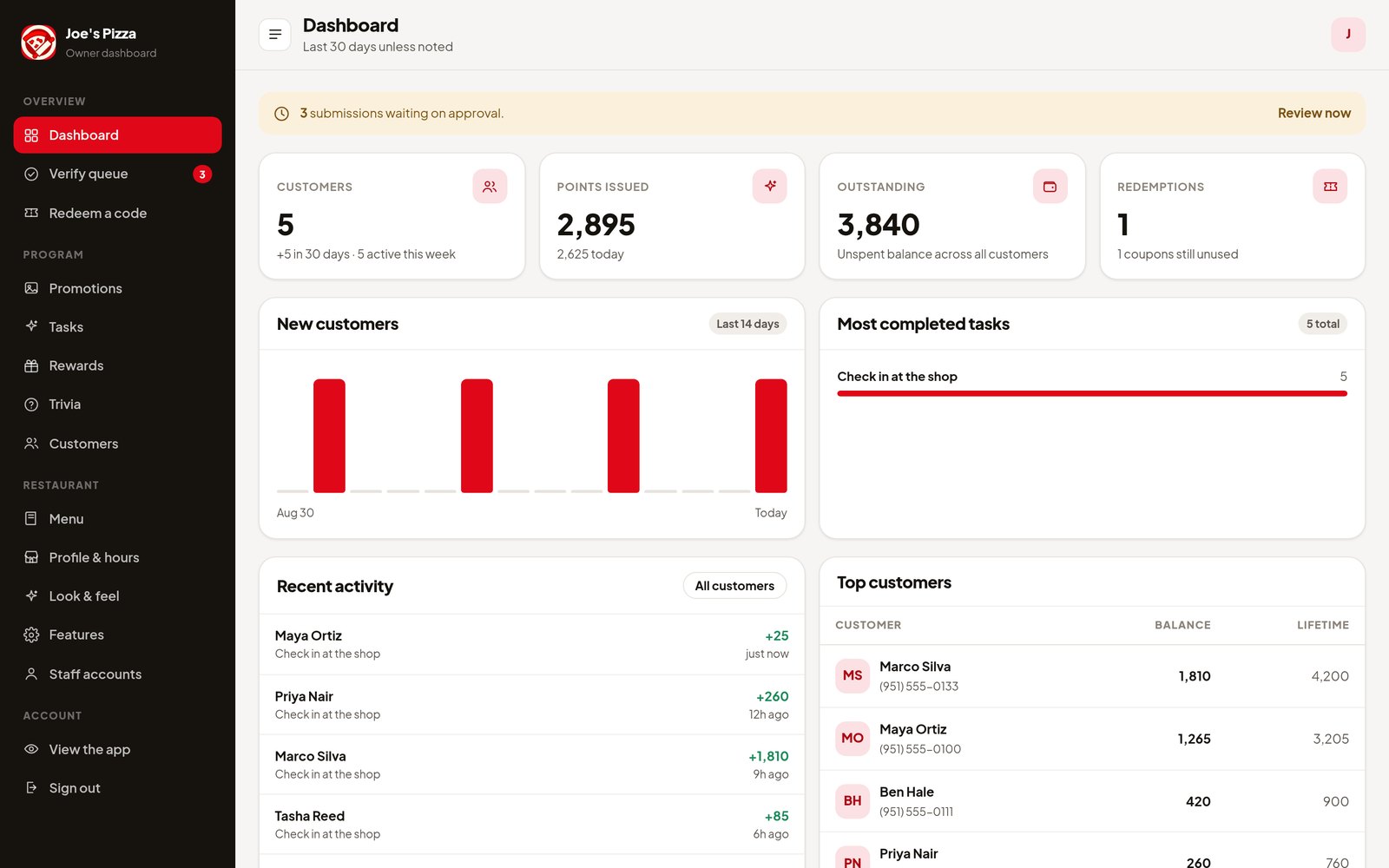Click the View the app eye icon
The image size is (1389, 868).
(x=31, y=749)
